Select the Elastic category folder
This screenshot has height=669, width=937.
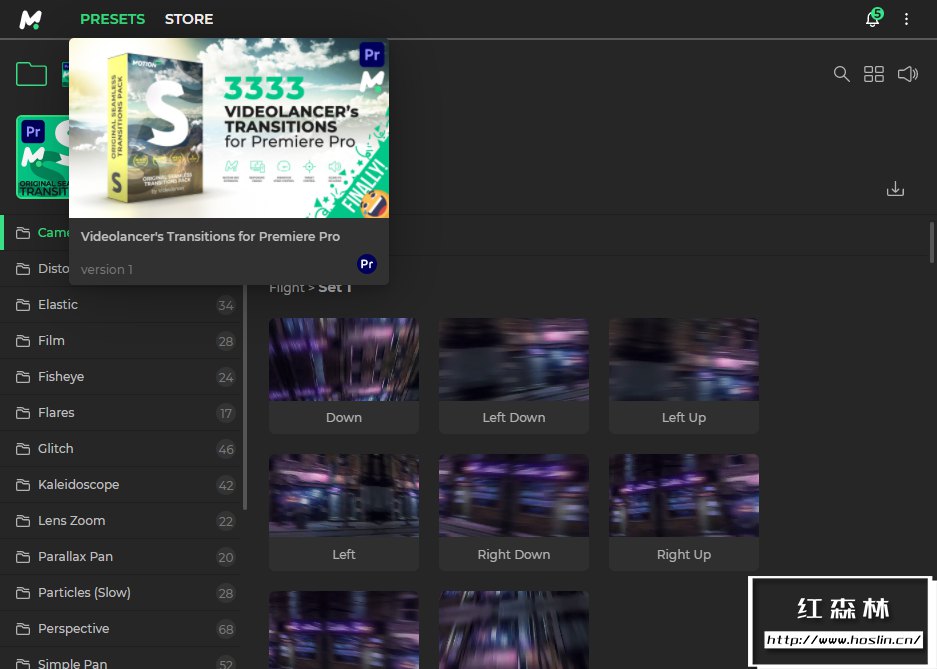pos(122,305)
